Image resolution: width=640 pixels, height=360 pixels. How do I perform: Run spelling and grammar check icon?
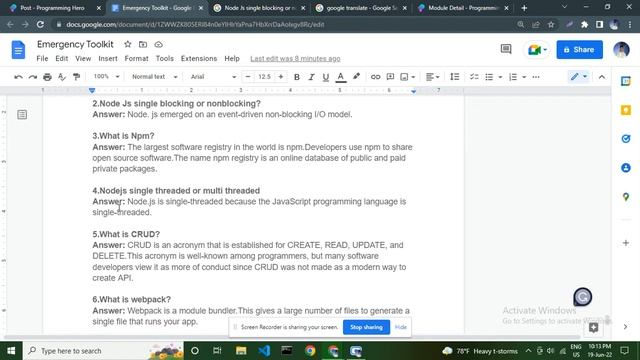62,77
